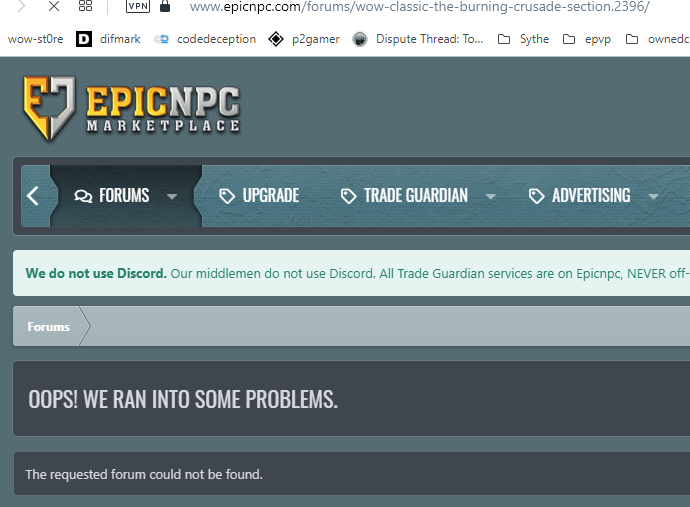The width and height of the screenshot is (690, 507).
Task: Click the Forums speech bubbles icon
Action: 83,196
